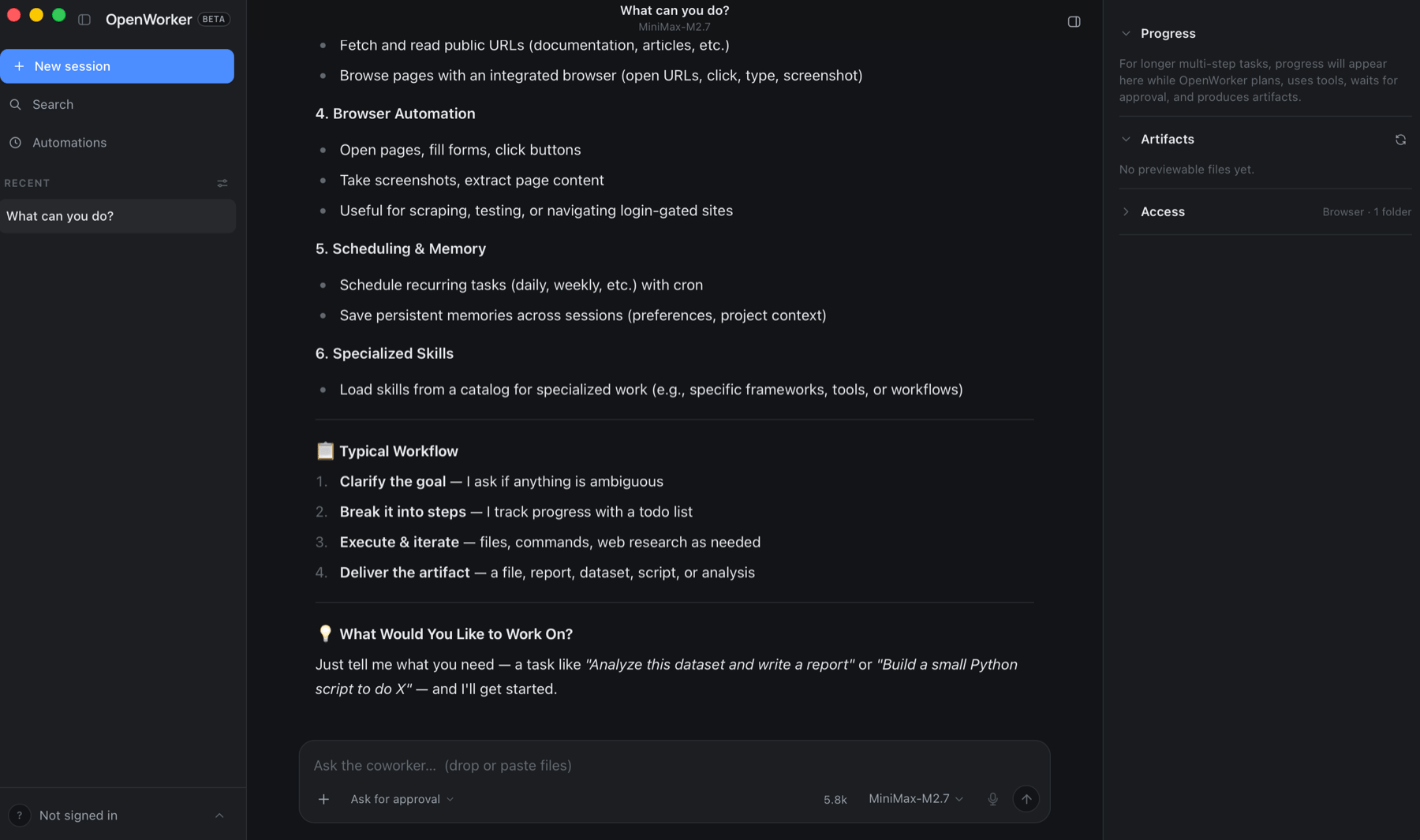Focus the Ask the coworker input field
This screenshot has height=840, width=1420.
(x=674, y=765)
